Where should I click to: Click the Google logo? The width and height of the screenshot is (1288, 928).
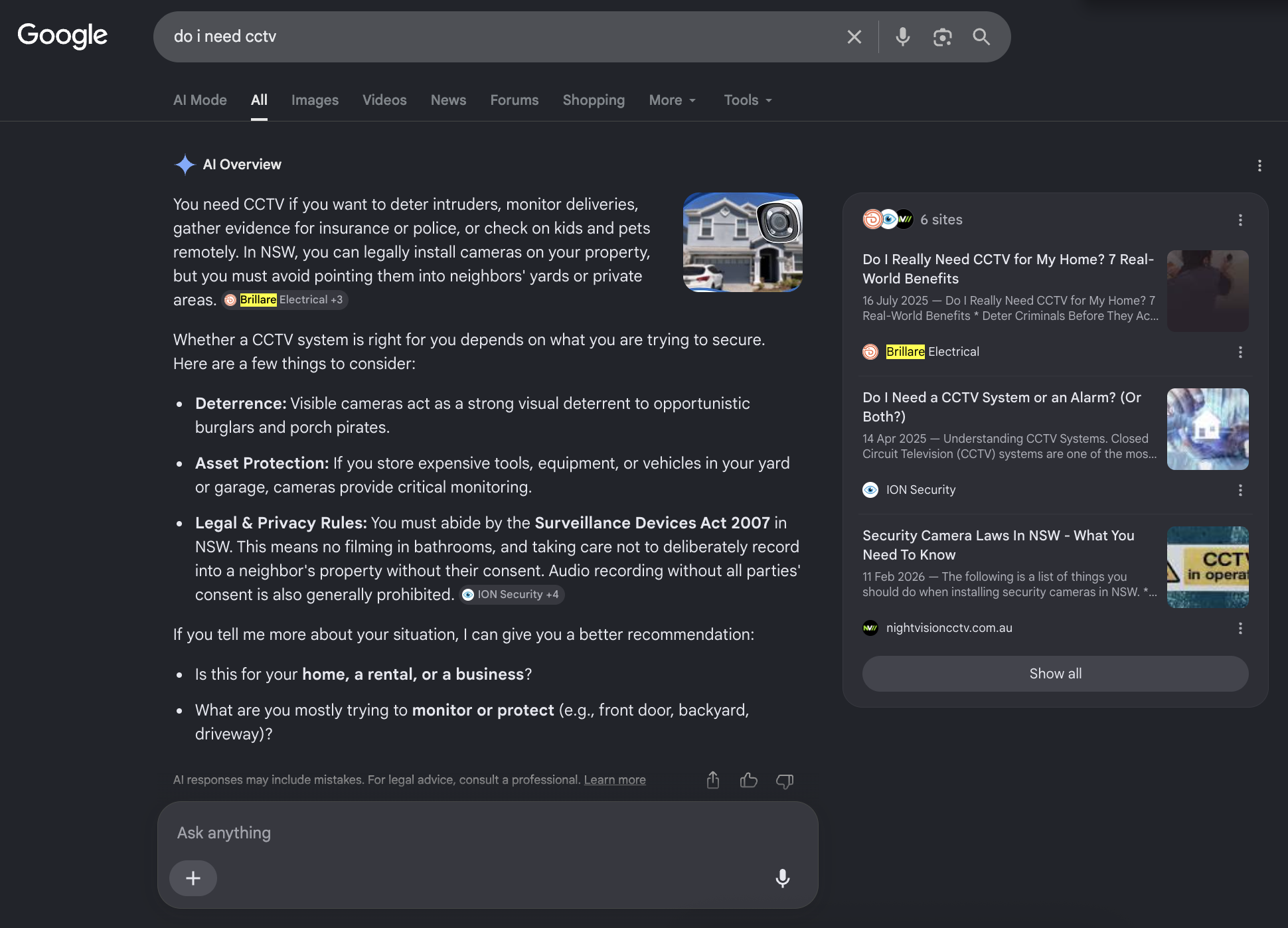pyautogui.click(x=62, y=36)
